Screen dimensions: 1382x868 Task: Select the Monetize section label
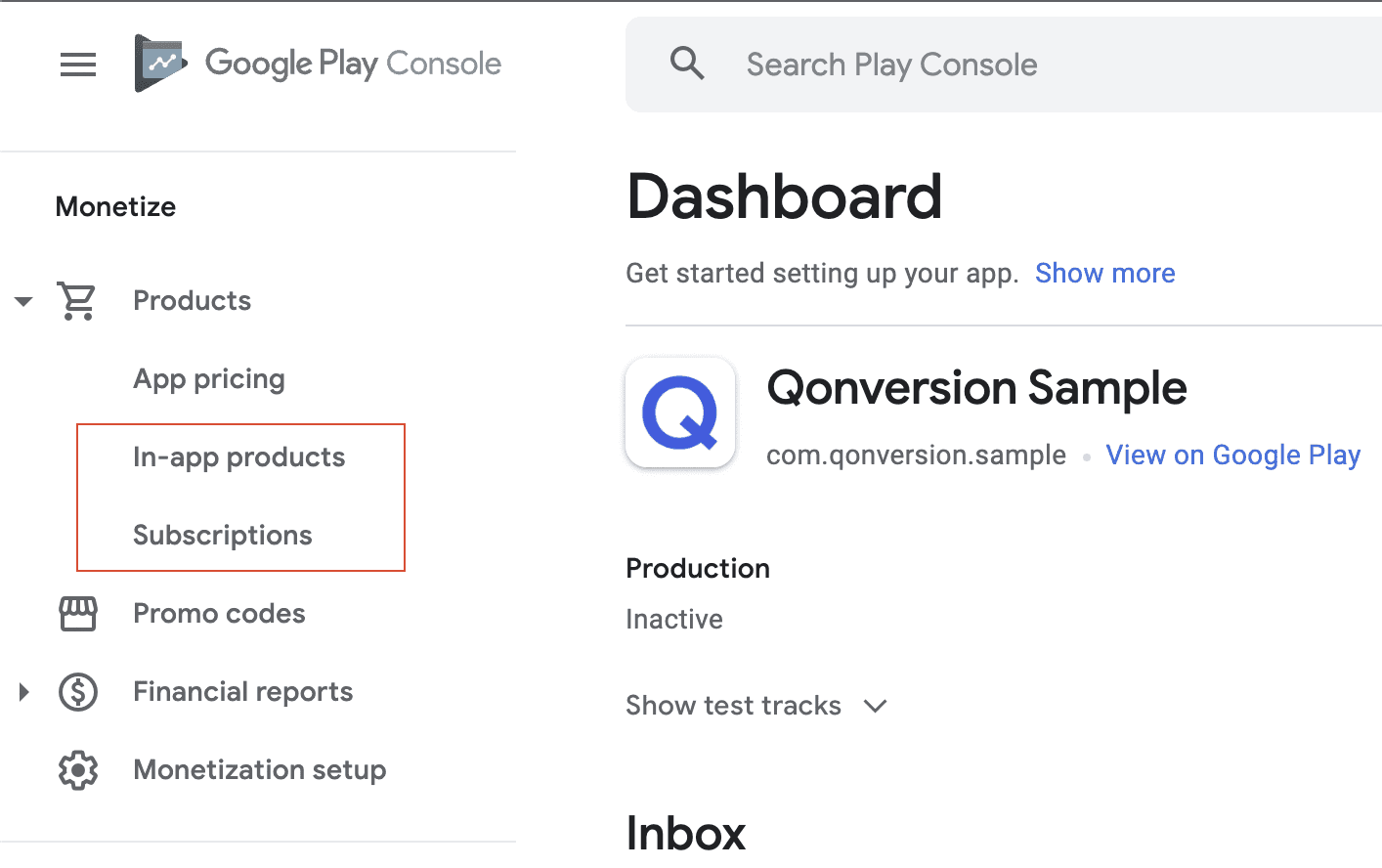click(x=115, y=206)
